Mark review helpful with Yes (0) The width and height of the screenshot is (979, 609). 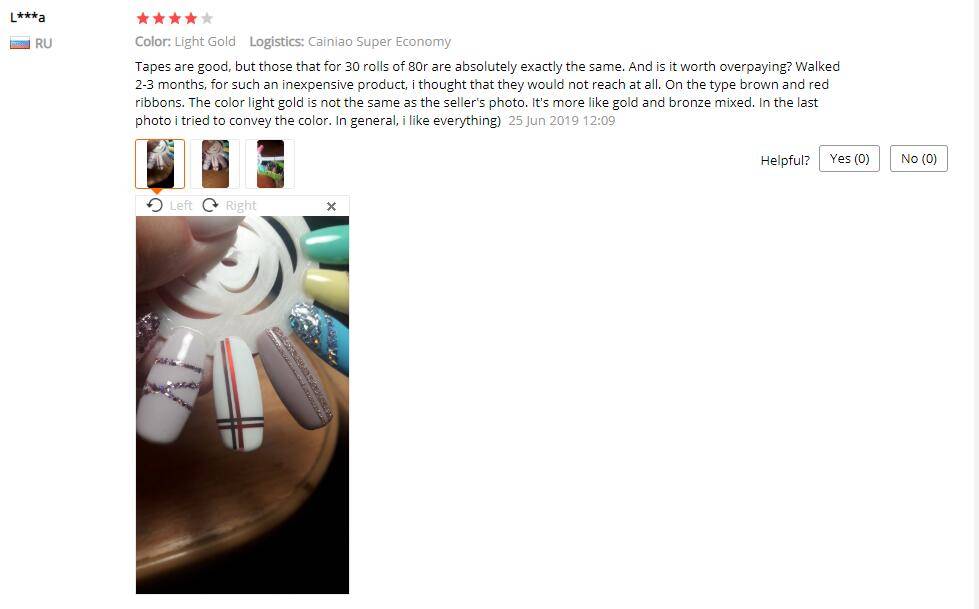[849, 159]
